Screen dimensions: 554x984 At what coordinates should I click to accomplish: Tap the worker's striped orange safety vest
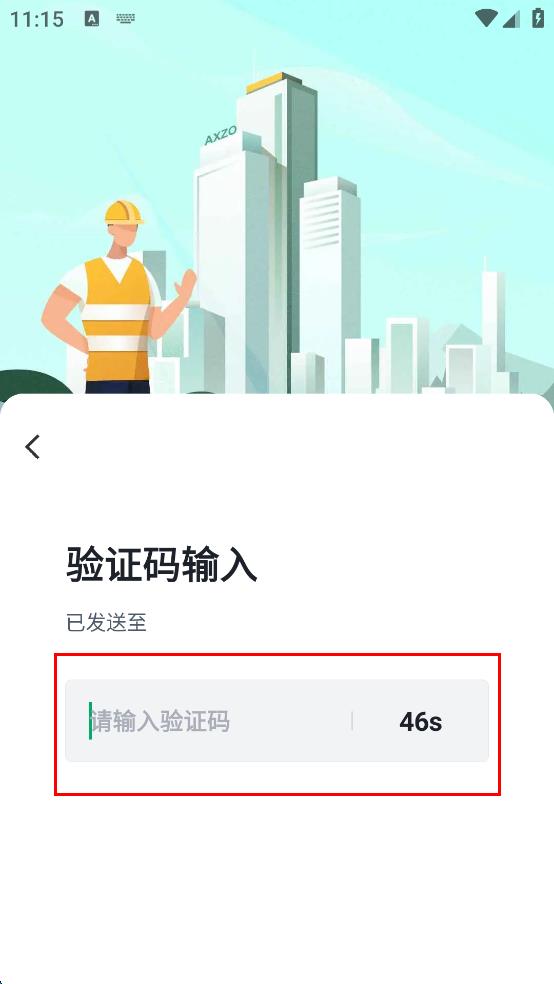pyautogui.click(x=117, y=320)
